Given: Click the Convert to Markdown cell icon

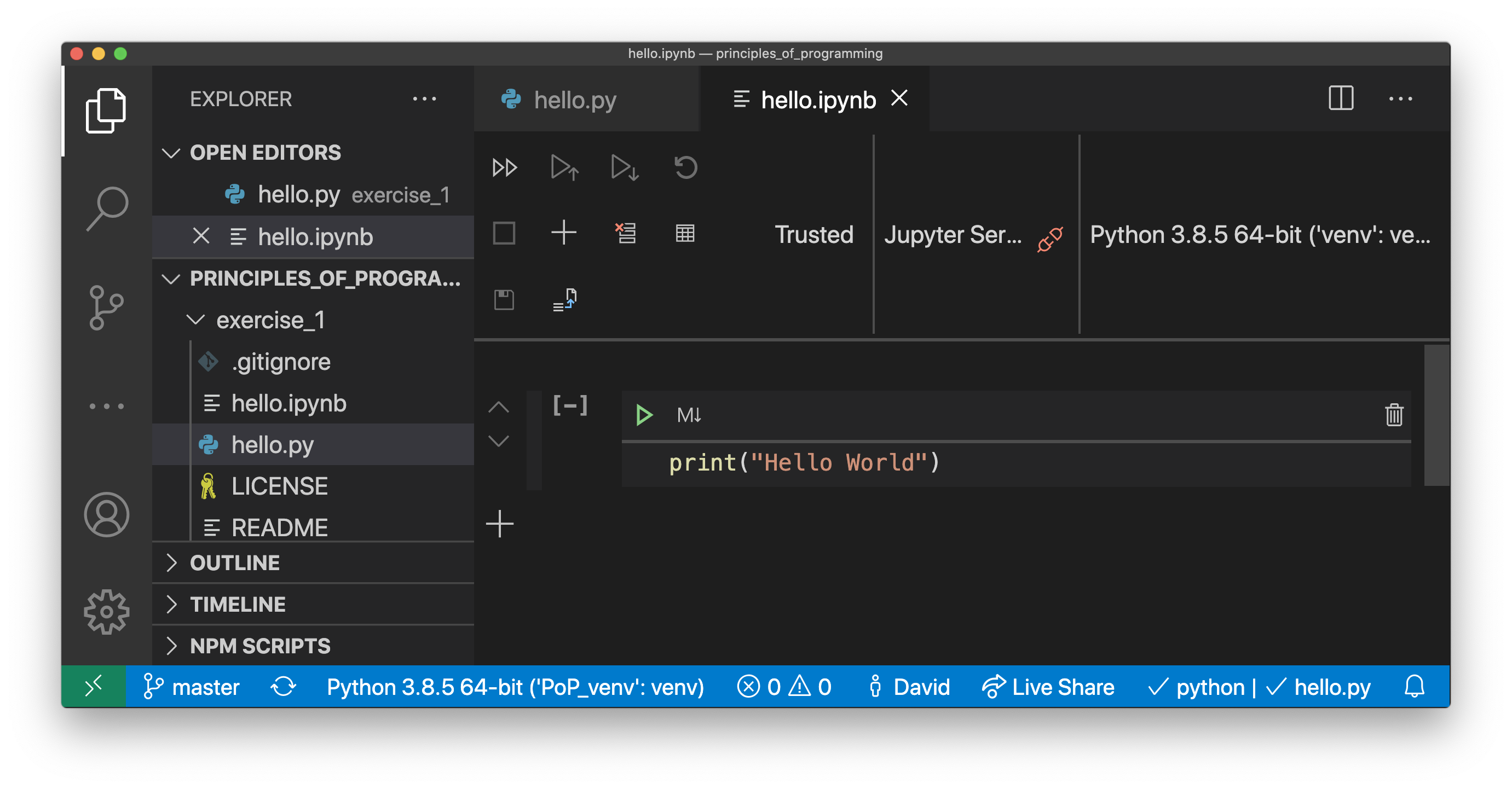Looking at the screenshot, I should coord(691,414).
